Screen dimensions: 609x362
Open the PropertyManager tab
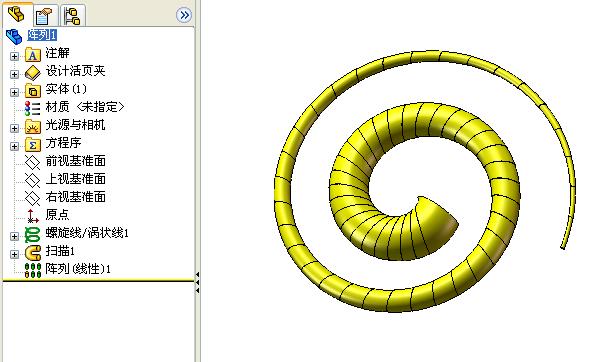[44, 16]
